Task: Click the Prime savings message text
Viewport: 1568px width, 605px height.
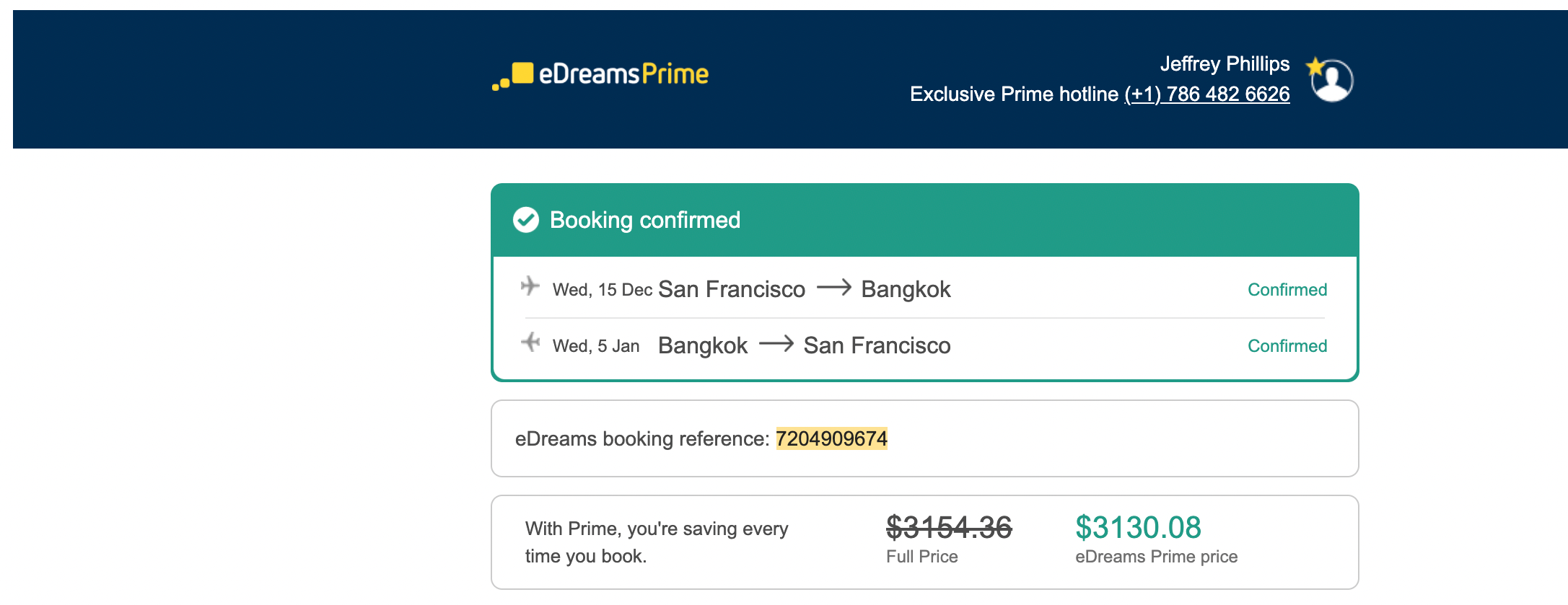Action: (656, 542)
